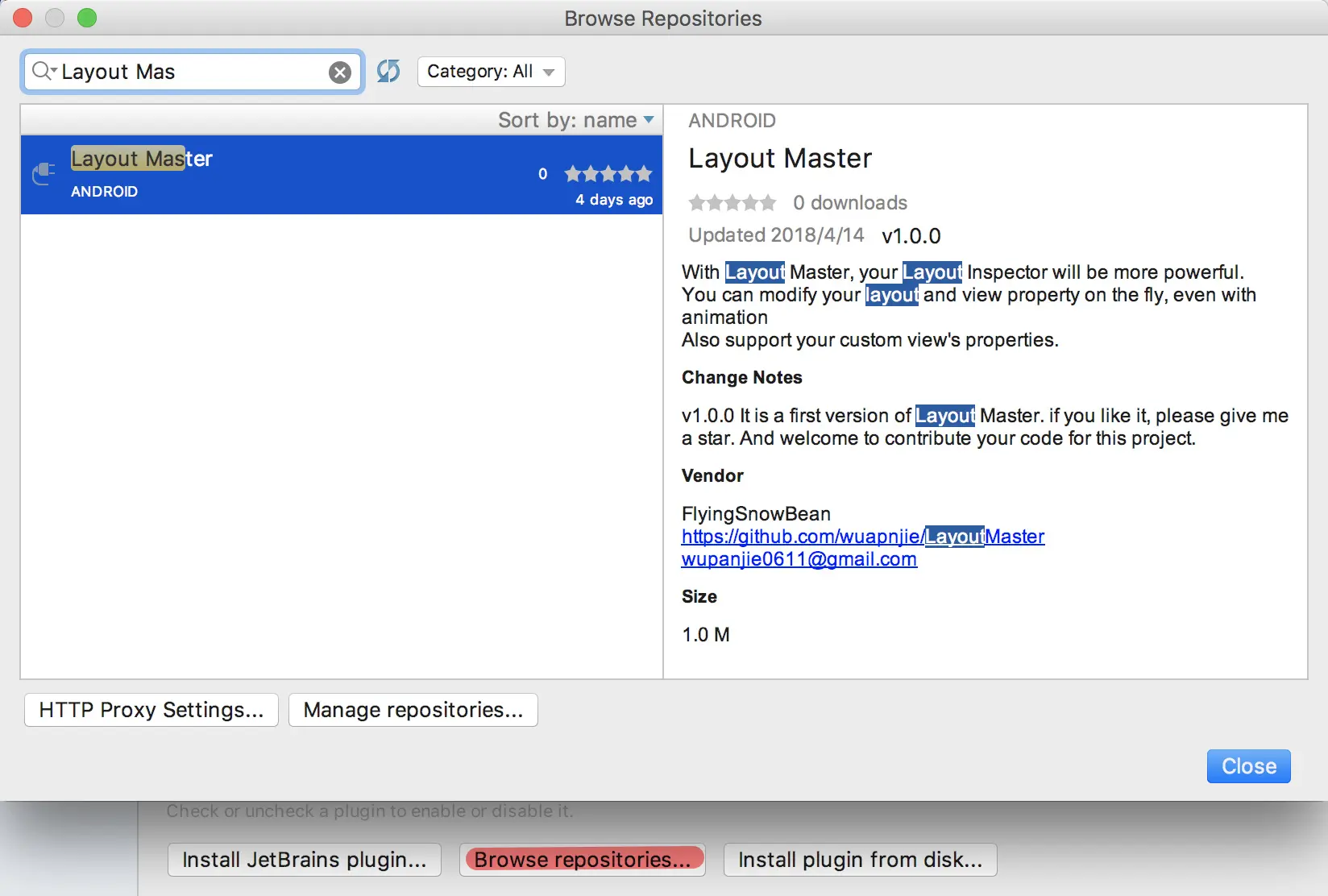This screenshot has width=1328, height=896.
Task: Open the Sort by: name dropdown
Action: pos(575,120)
